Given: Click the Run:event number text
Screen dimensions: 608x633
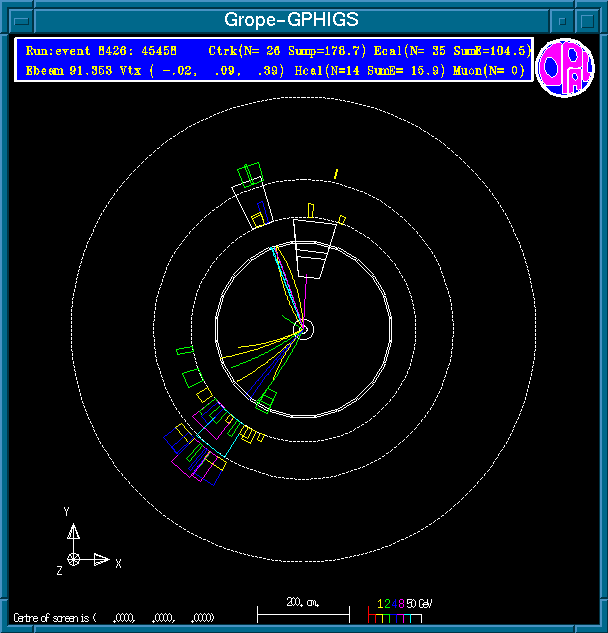Looking at the screenshot, I should point(102,50).
